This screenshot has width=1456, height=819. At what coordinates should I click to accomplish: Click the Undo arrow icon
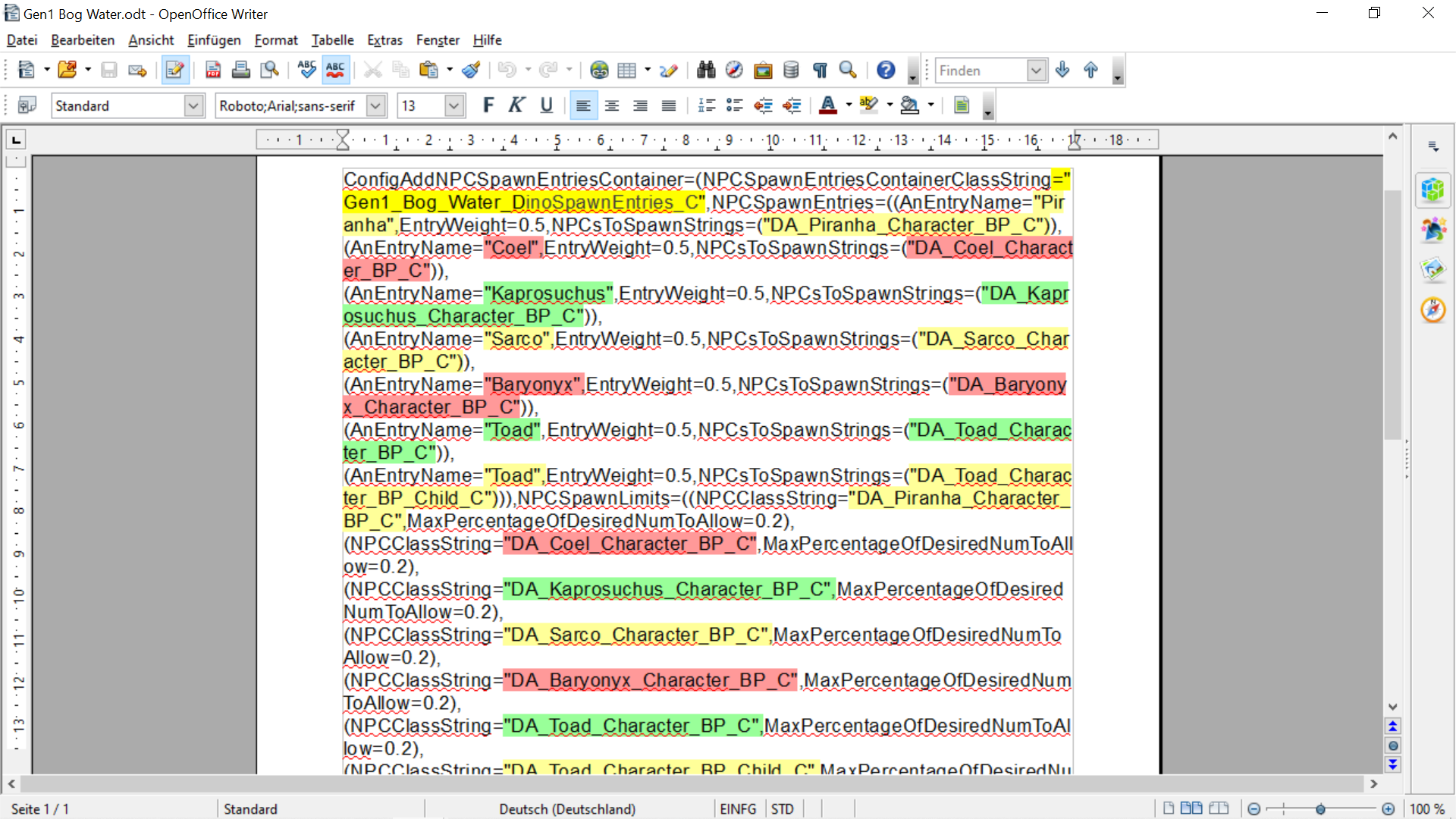507,71
